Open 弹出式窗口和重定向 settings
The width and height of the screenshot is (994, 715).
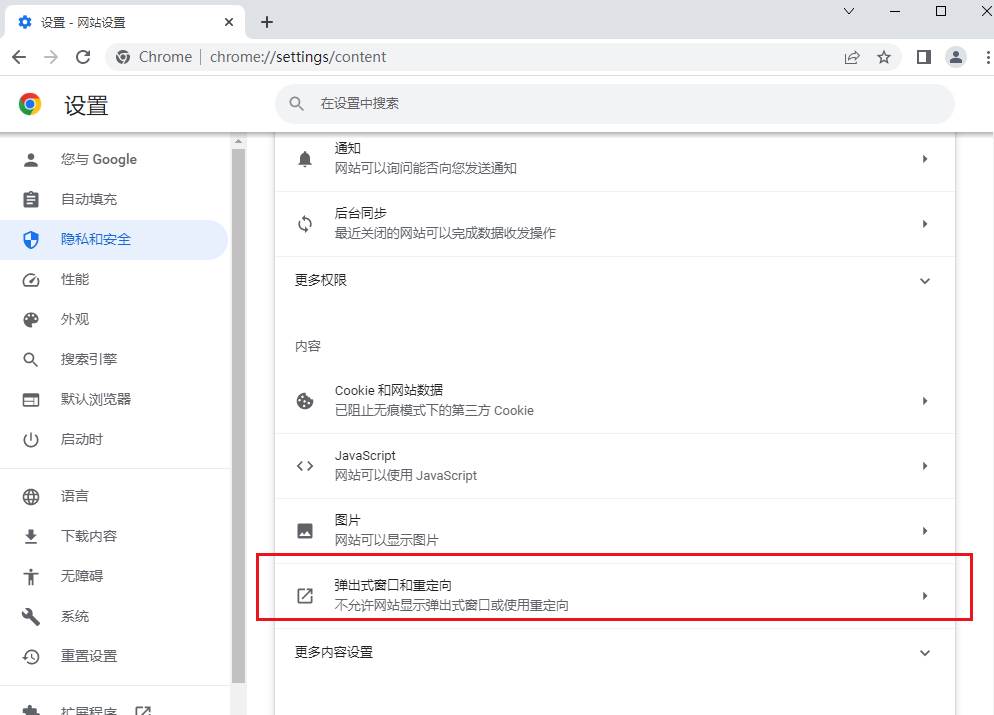click(615, 595)
